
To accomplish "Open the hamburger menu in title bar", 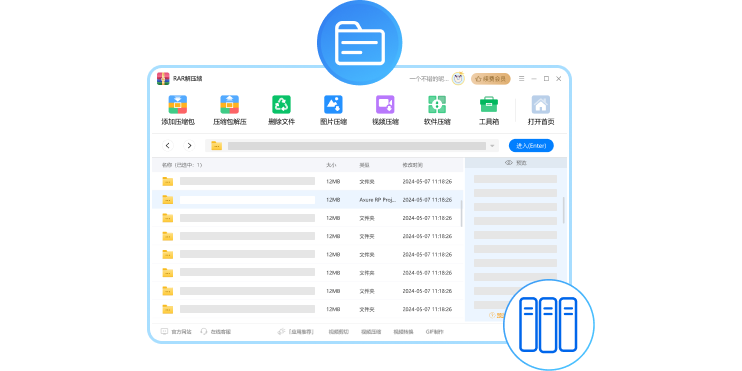I will [521, 79].
